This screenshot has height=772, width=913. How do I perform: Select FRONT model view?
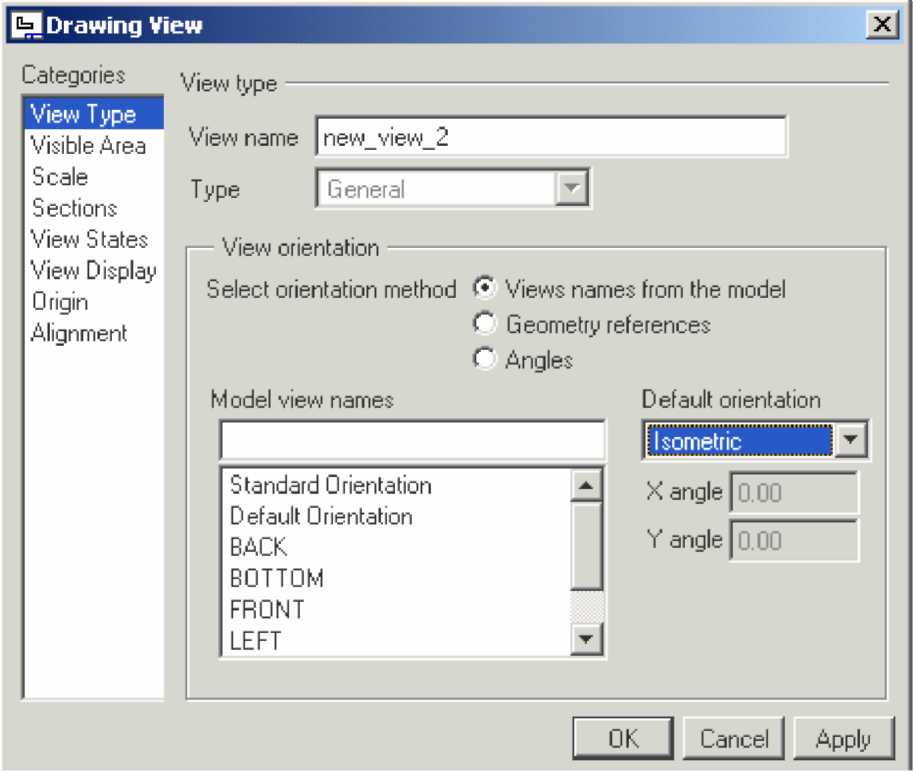(267, 610)
